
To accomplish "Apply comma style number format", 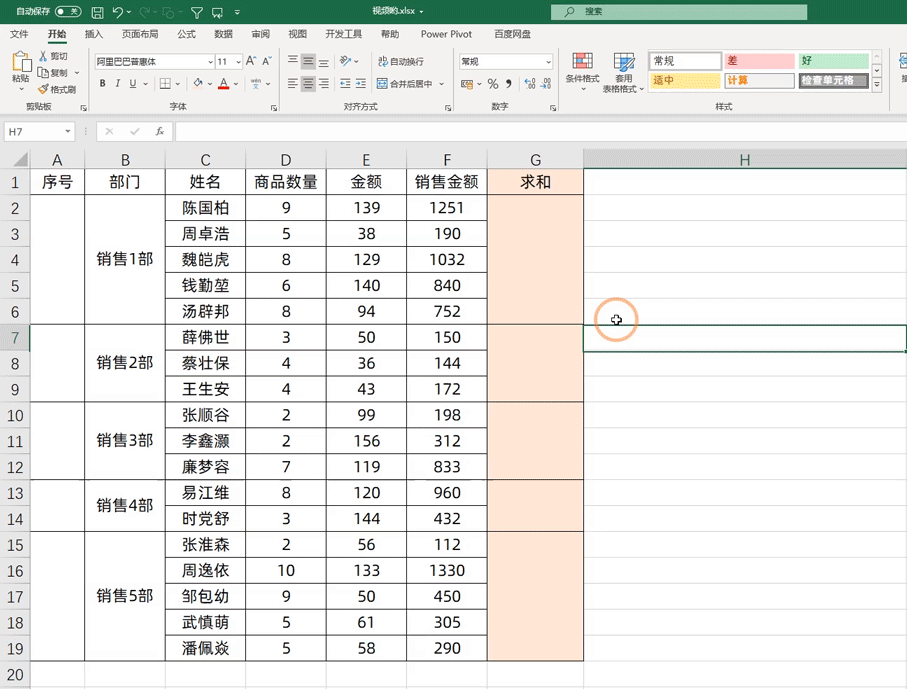I will point(508,84).
